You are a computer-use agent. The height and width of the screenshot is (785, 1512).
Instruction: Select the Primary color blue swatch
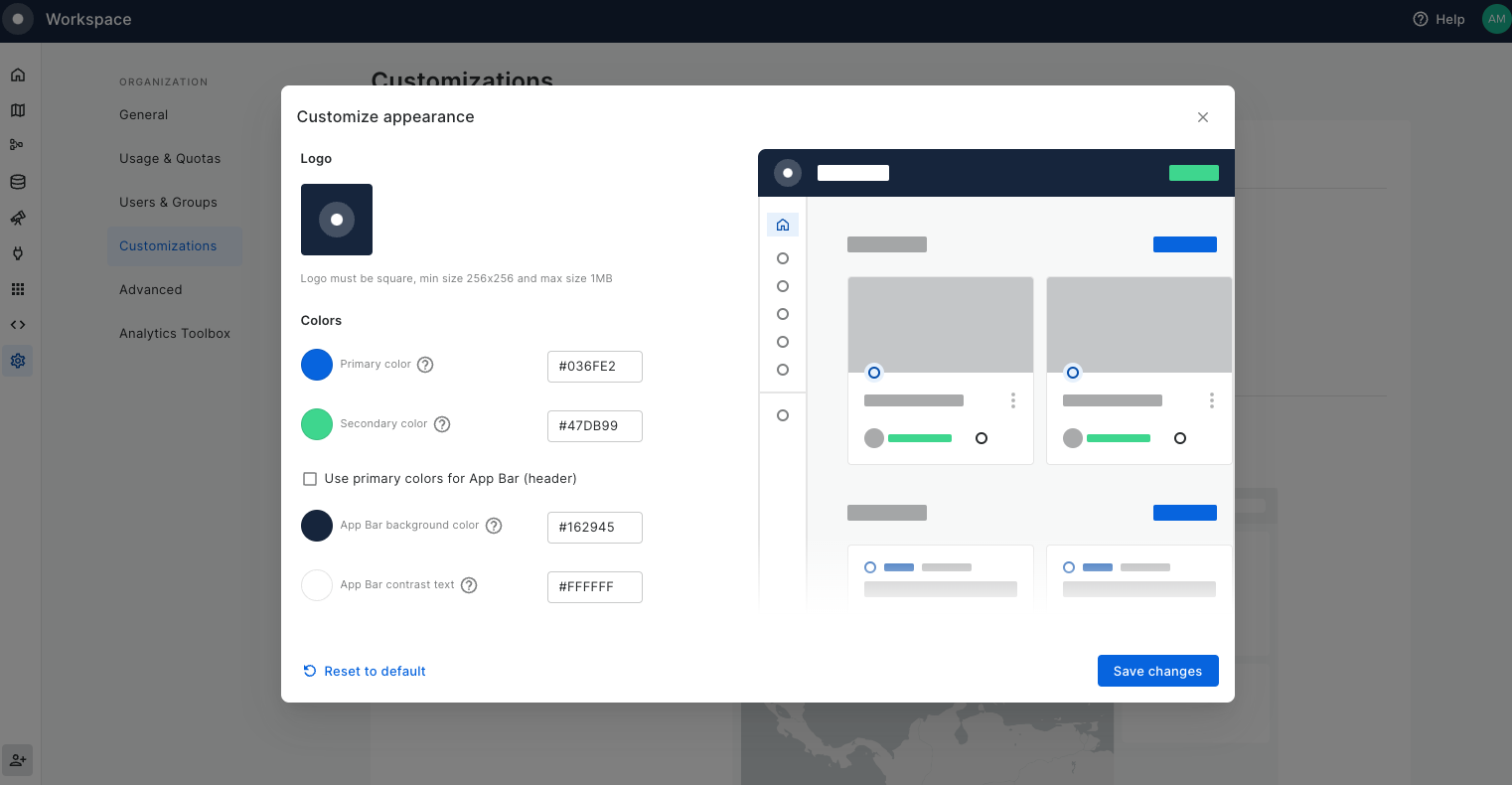[317, 365]
